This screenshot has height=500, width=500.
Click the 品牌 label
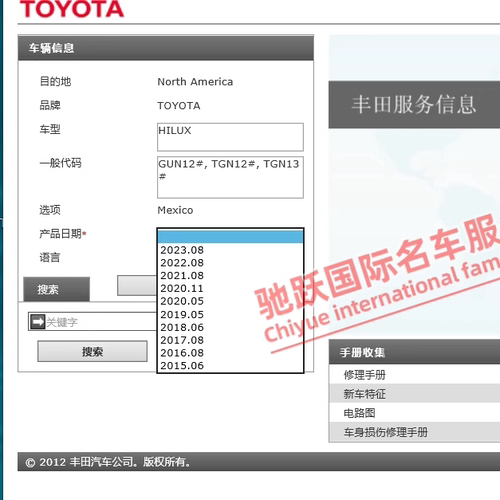coord(50,105)
